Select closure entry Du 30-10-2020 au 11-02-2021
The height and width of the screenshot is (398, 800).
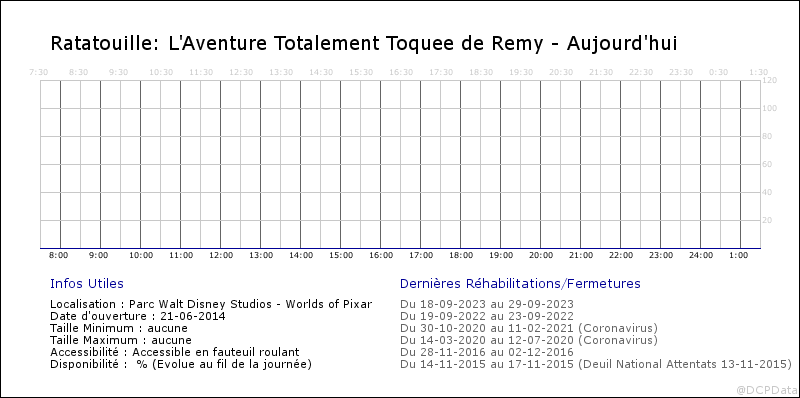pyautogui.click(x=529, y=328)
